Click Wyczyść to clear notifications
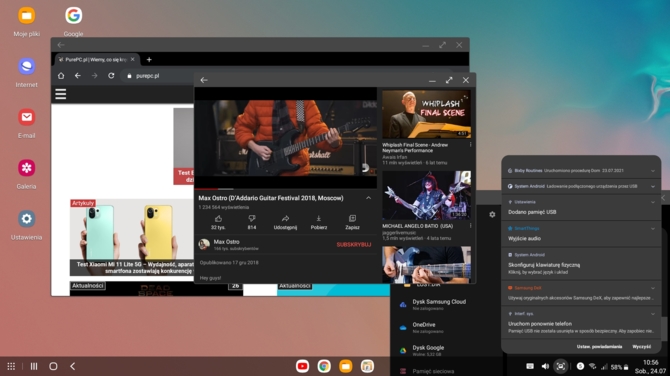The height and width of the screenshot is (376, 670). pyautogui.click(x=641, y=347)
